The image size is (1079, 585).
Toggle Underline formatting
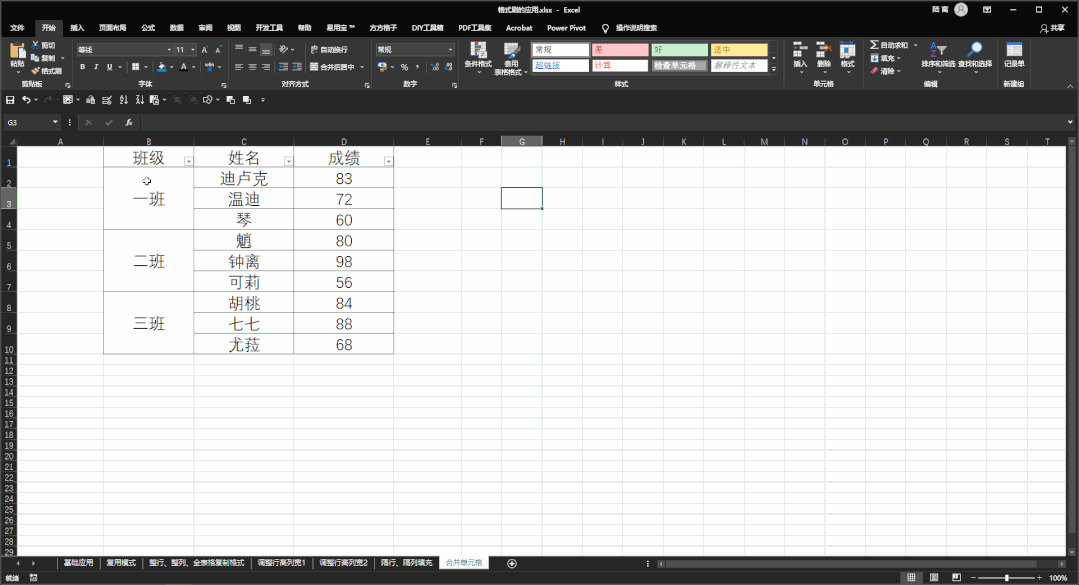pos(109,67)
